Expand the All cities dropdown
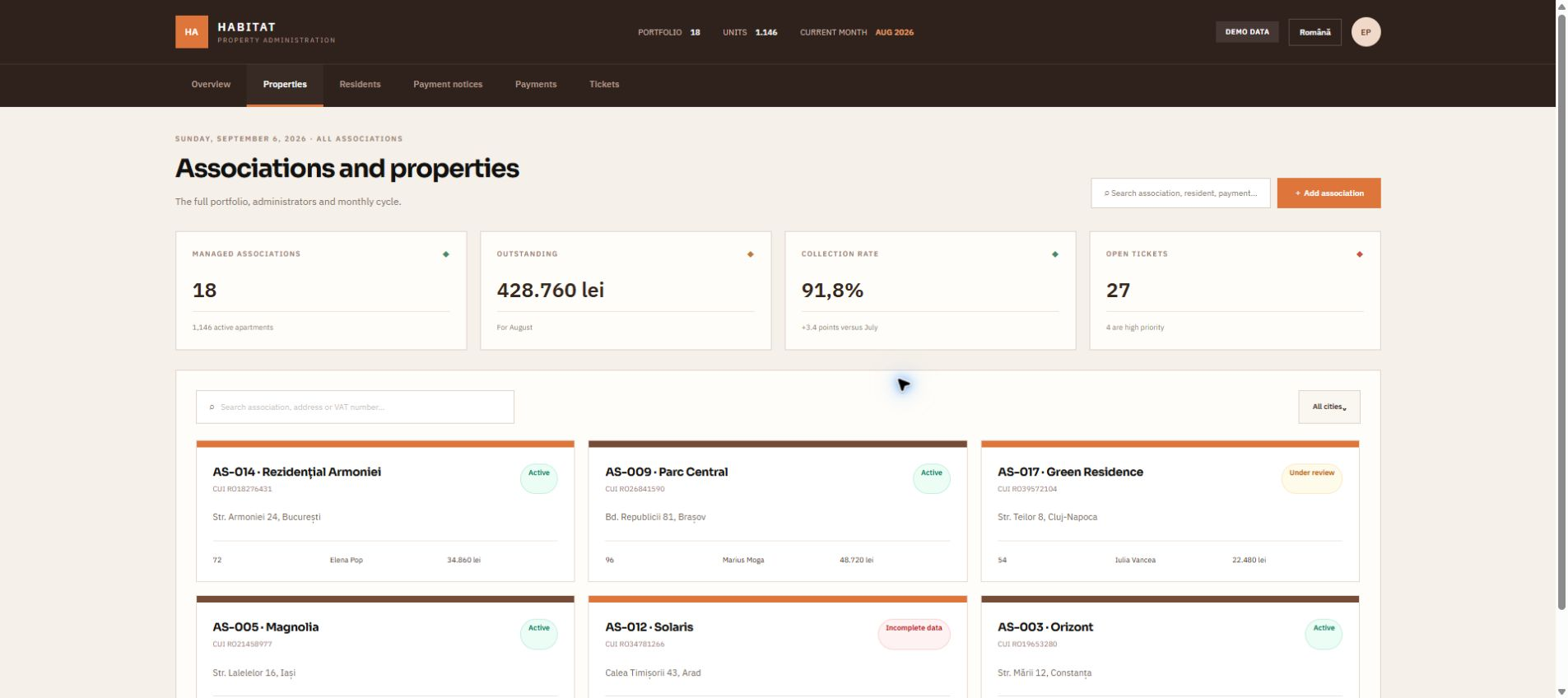1568x698 pixels. [1328, 407]
